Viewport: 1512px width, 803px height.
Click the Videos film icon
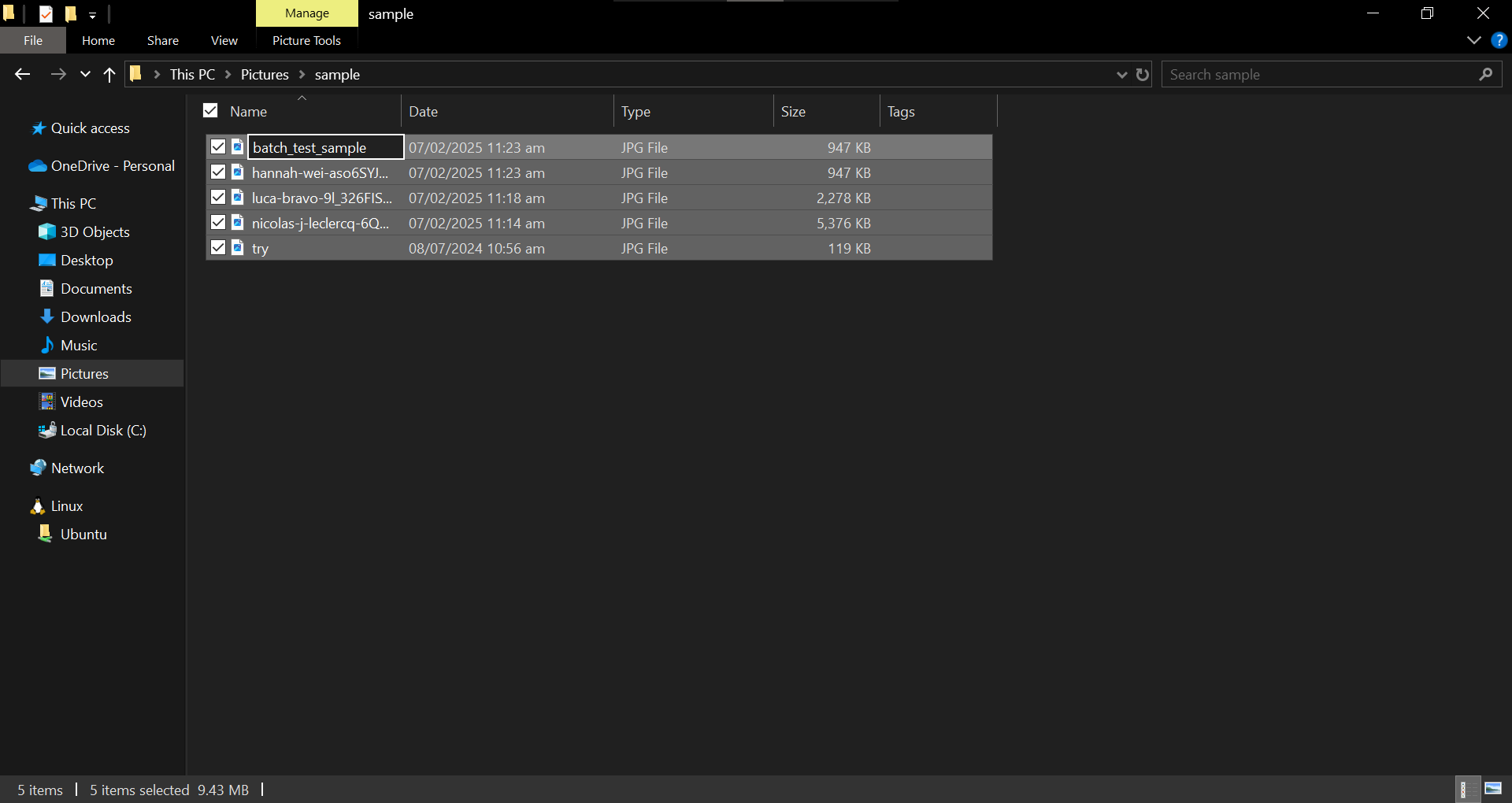click(47, 401)
